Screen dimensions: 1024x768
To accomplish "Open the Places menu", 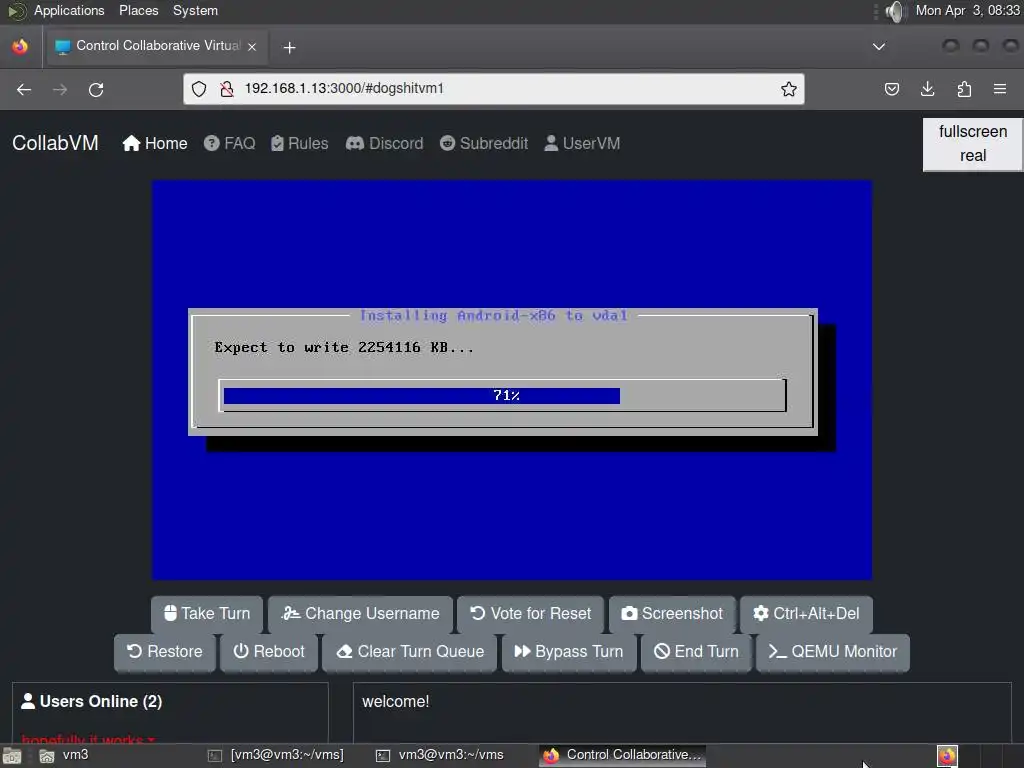I will 138,10.
